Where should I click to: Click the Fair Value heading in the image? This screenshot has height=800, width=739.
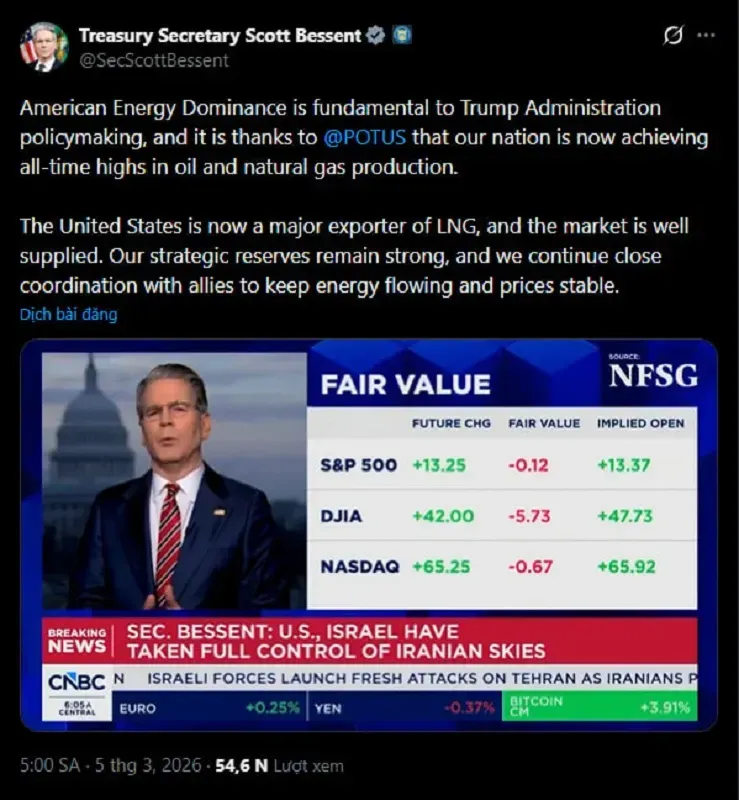[x=405, y=385]
